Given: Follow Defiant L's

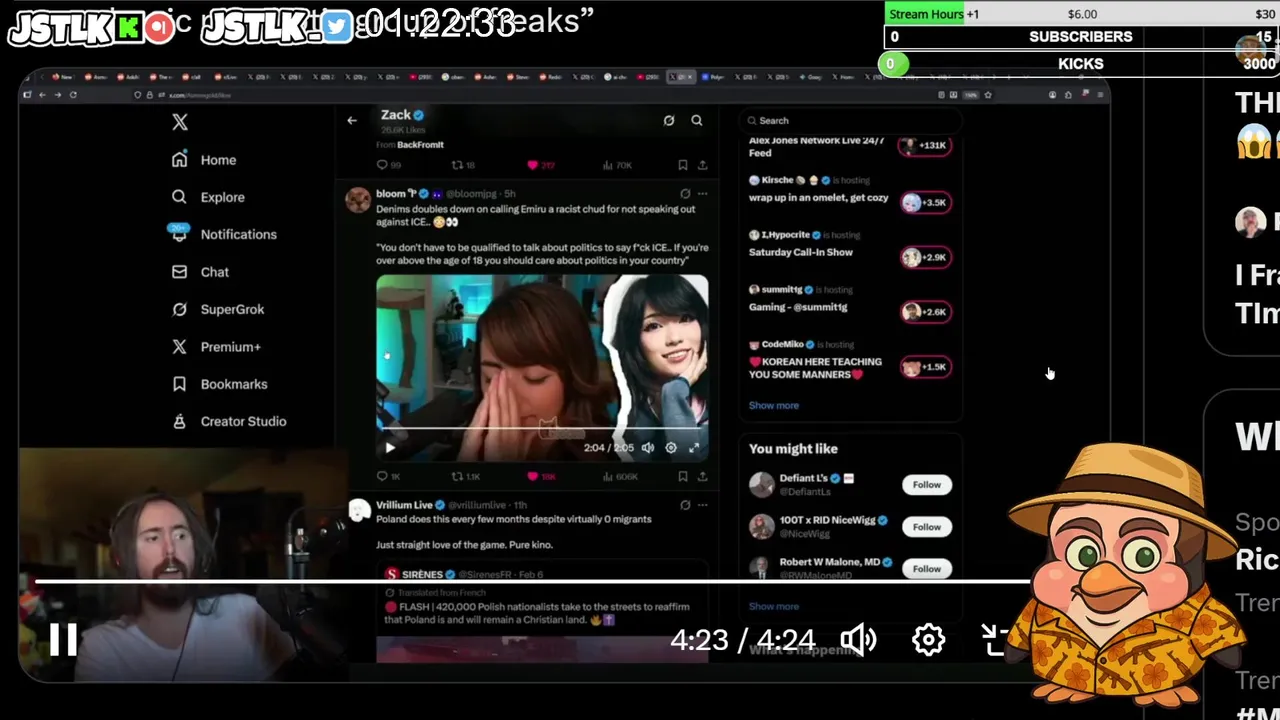Looking at the screenshot, I should tap(926, 485).
